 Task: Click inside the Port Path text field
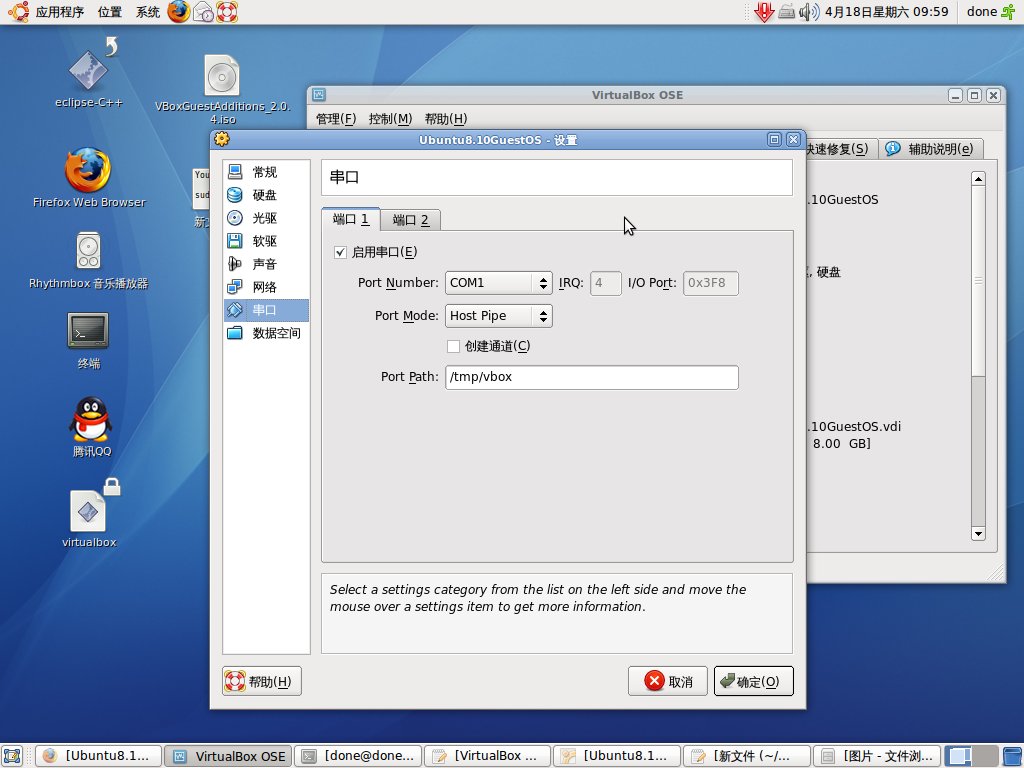[590, 377]
